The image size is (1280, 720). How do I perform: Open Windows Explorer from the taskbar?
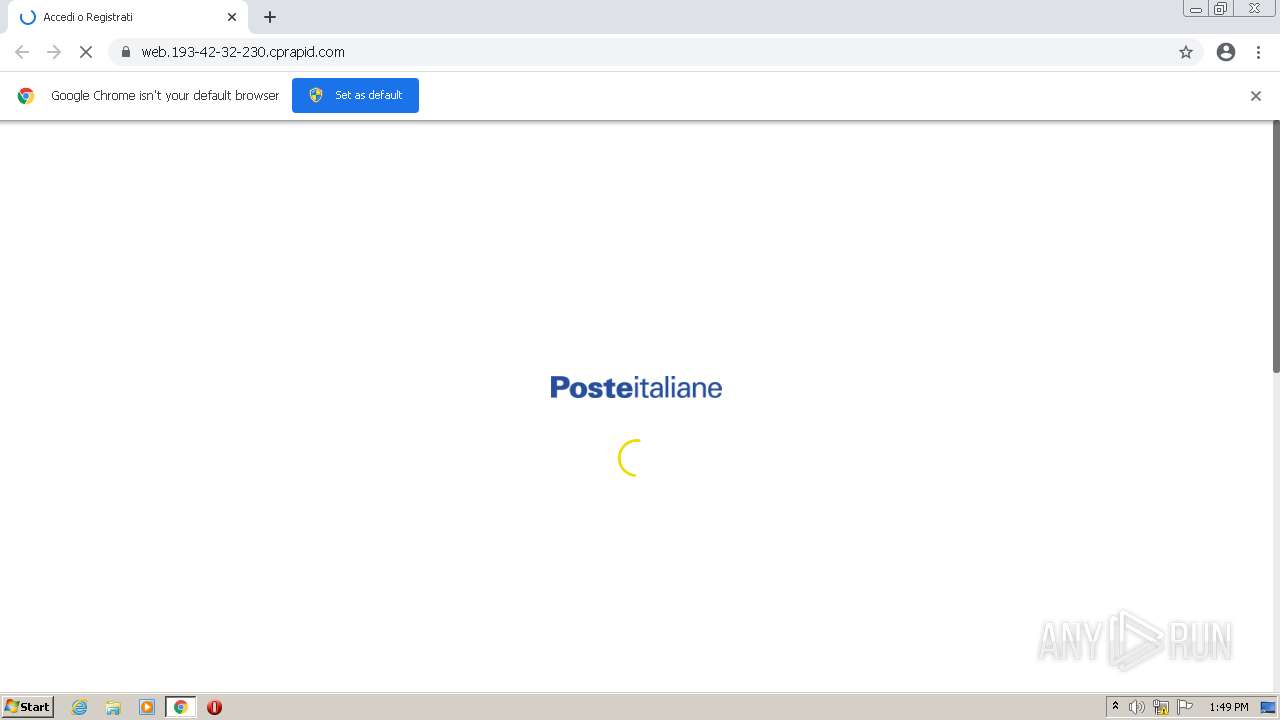coord(113,707)
